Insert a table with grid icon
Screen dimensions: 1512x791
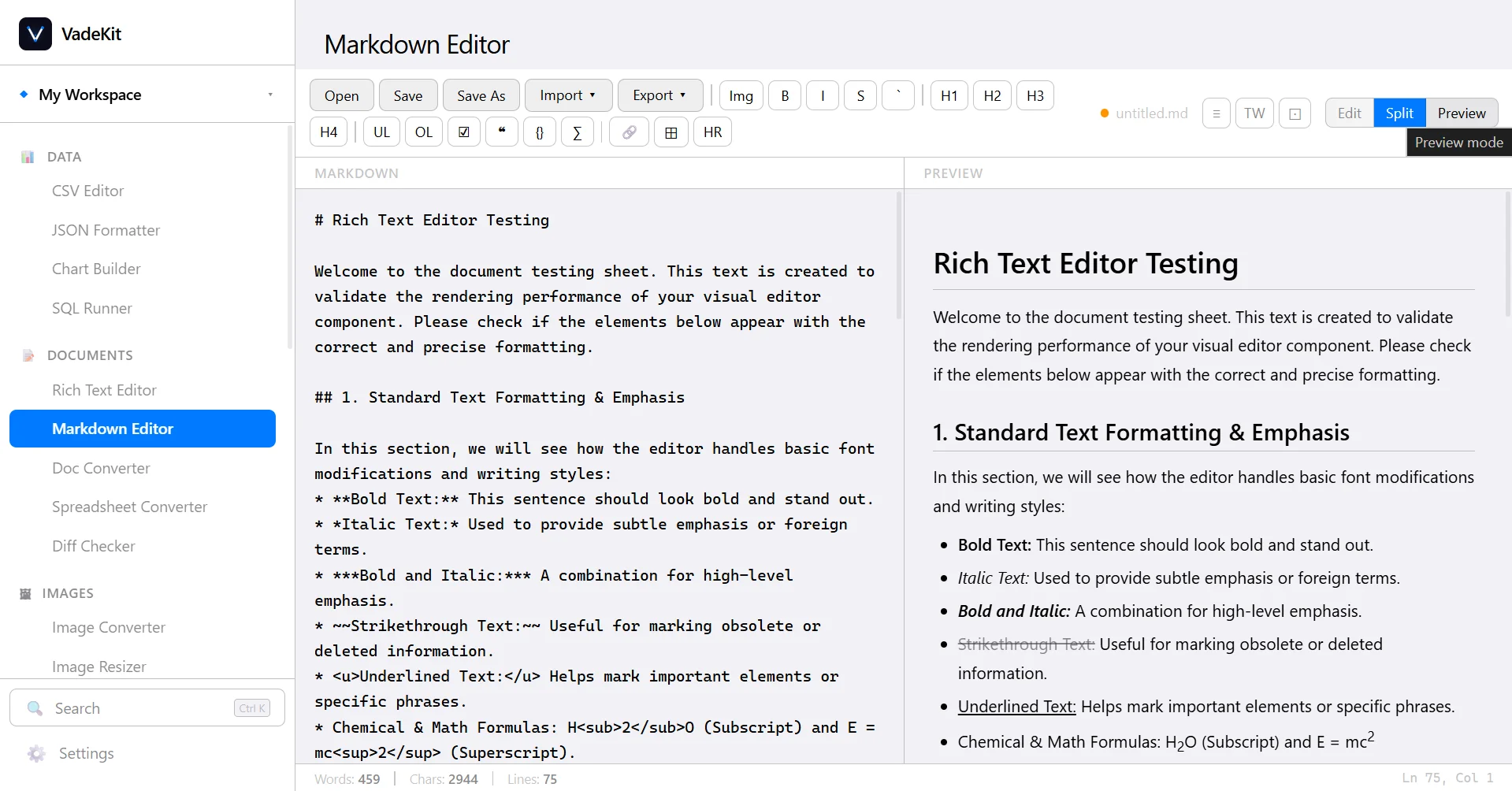pos(671,132)
